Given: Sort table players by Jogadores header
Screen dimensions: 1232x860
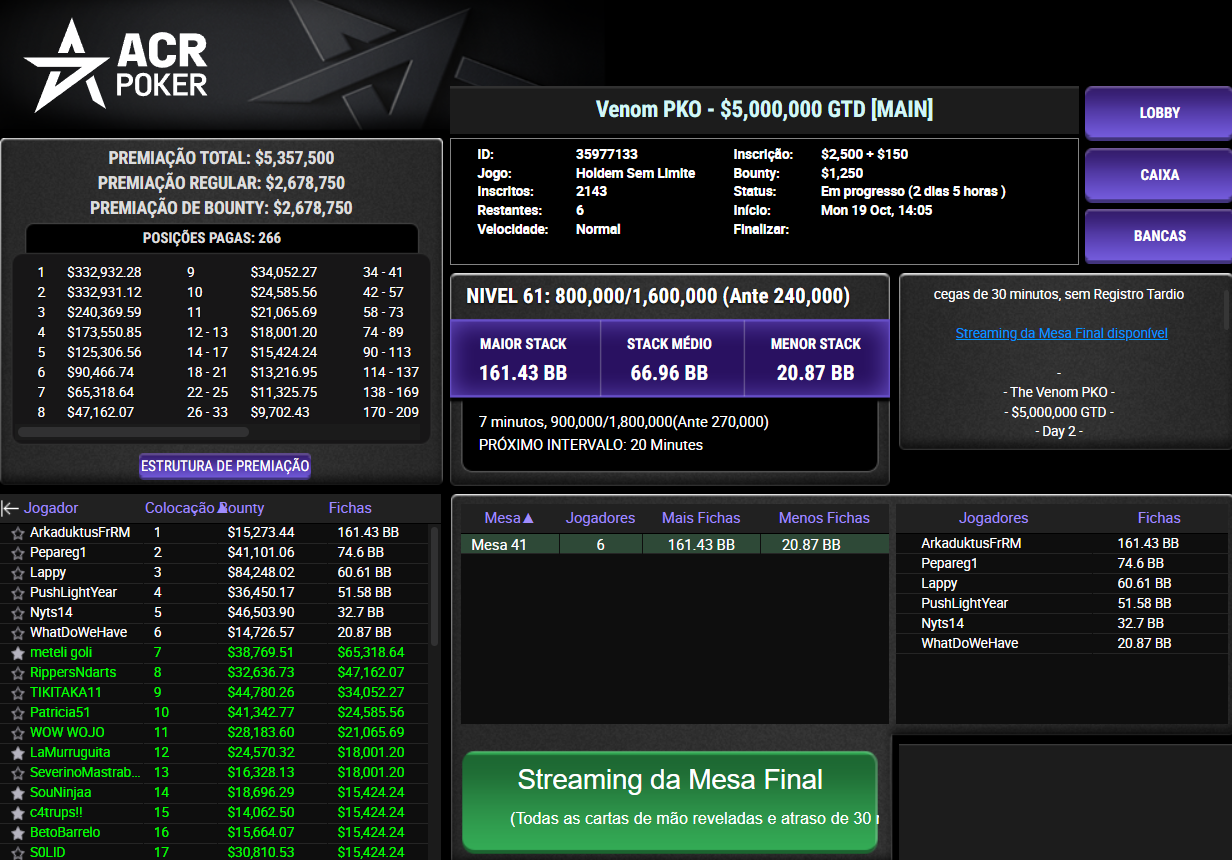Looking at the screenshot, I should tap(993, 518).
